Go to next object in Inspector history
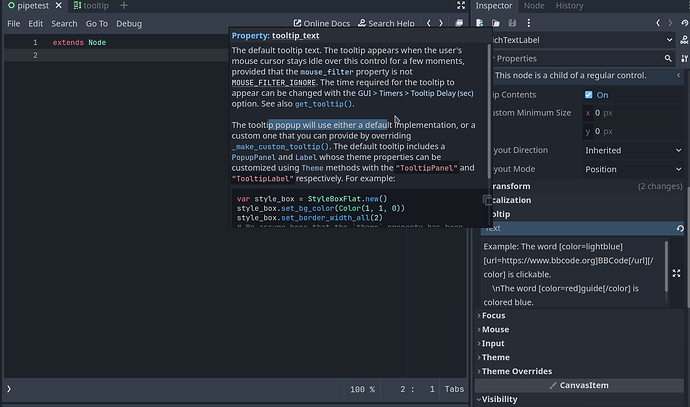This screenshot has height=407, width=690. [x=670, y=23]
